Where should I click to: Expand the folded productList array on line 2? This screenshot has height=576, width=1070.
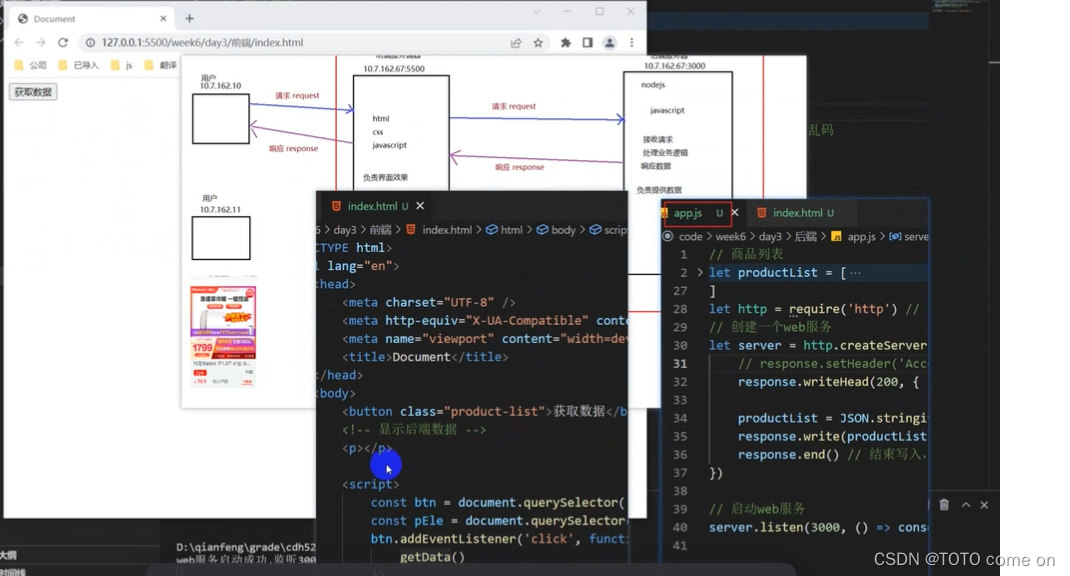click(x=698, y=272)
